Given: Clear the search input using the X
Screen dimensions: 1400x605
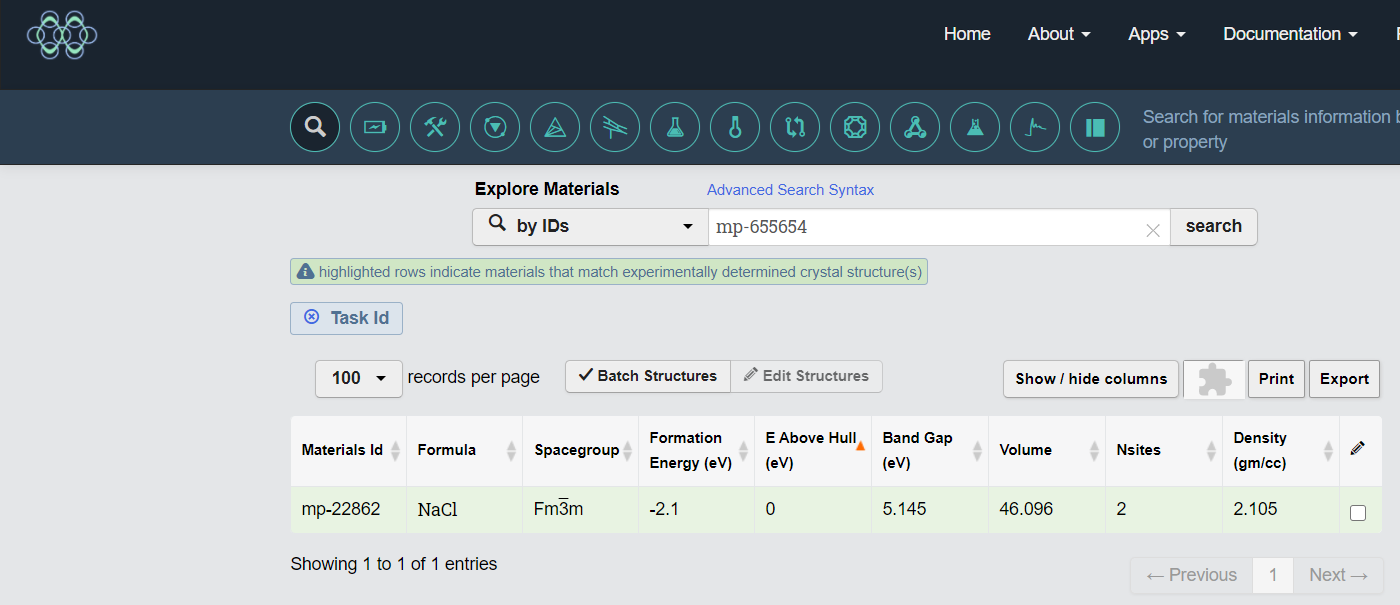Looking at the screenshot, I should [x=1153, y=229].
